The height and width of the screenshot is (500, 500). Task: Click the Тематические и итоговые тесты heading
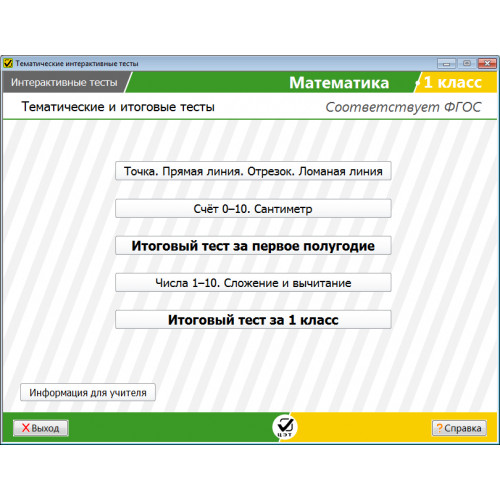tap(118, 107)
